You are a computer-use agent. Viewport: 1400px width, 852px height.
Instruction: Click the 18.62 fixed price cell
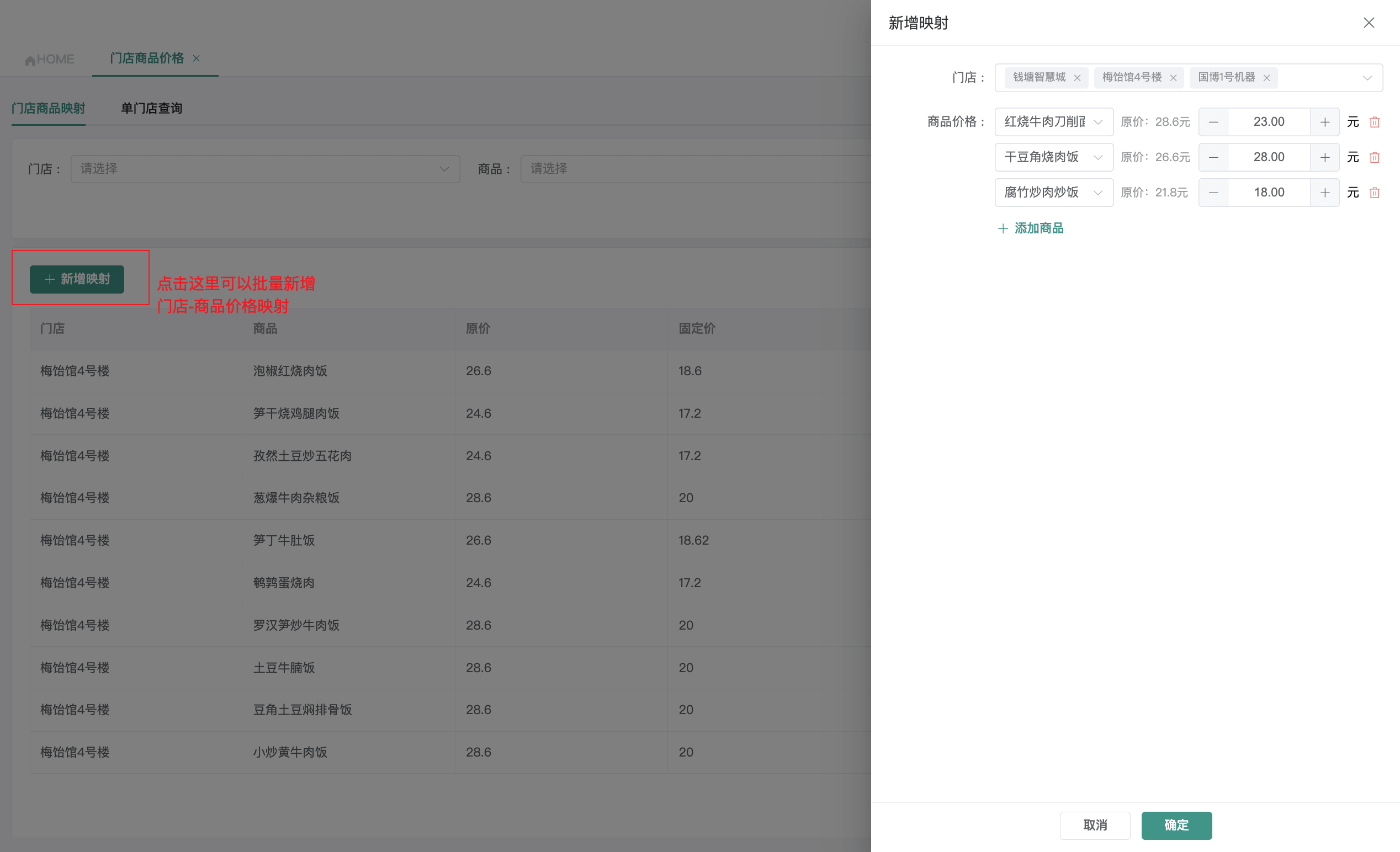click(769, 540)
